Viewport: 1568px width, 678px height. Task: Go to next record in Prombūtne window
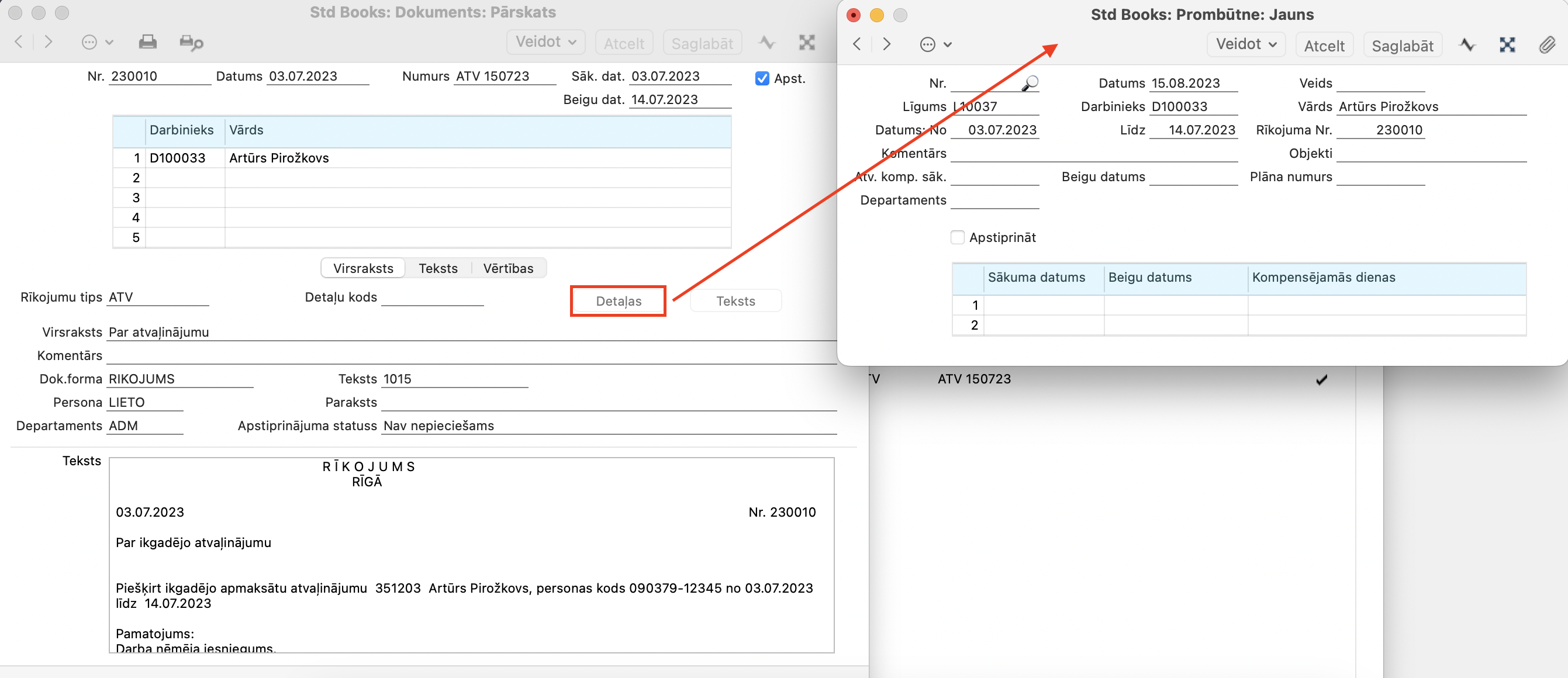point(886,44)
